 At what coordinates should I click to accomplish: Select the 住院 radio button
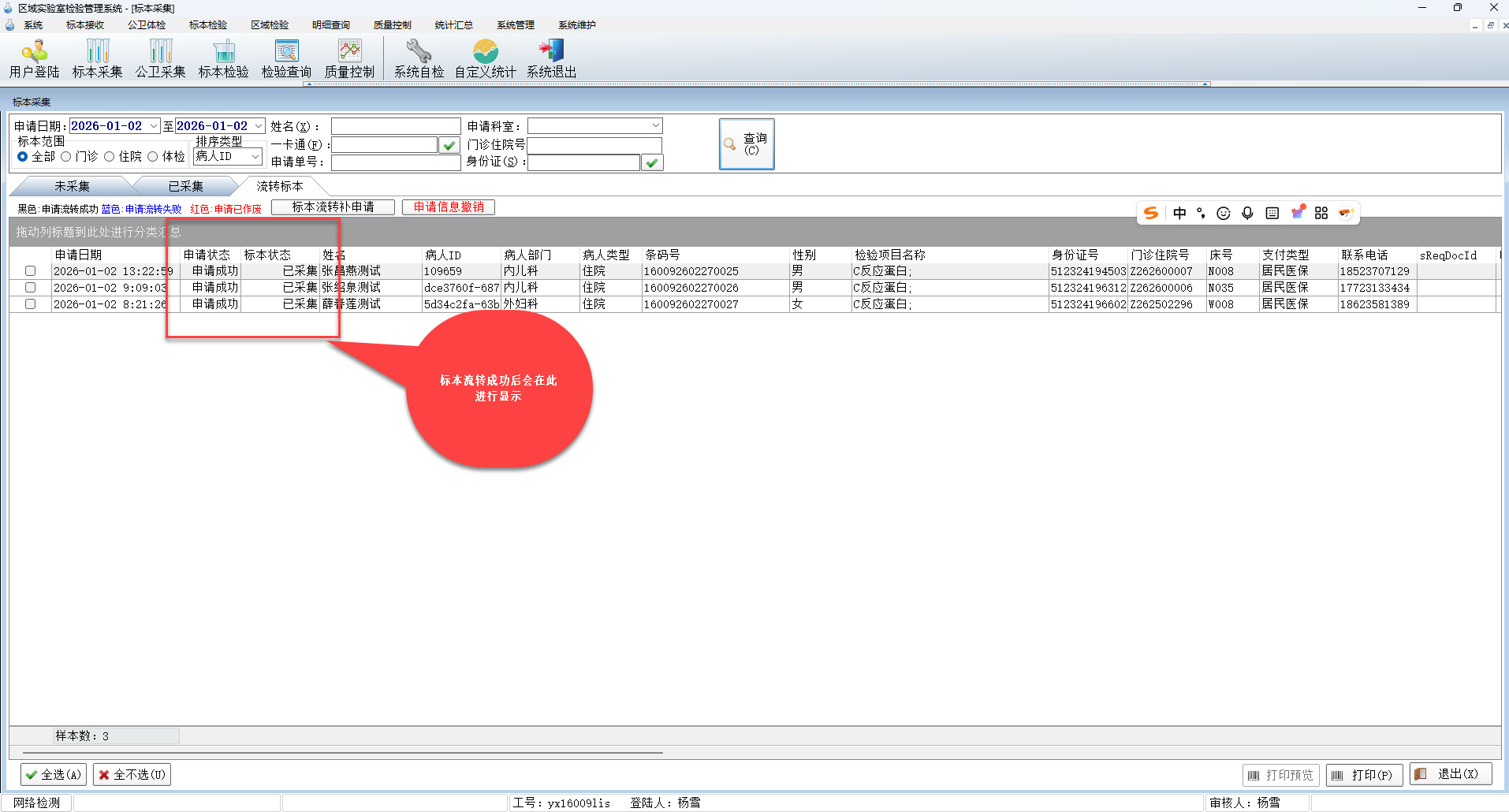[x=110, y=157]
